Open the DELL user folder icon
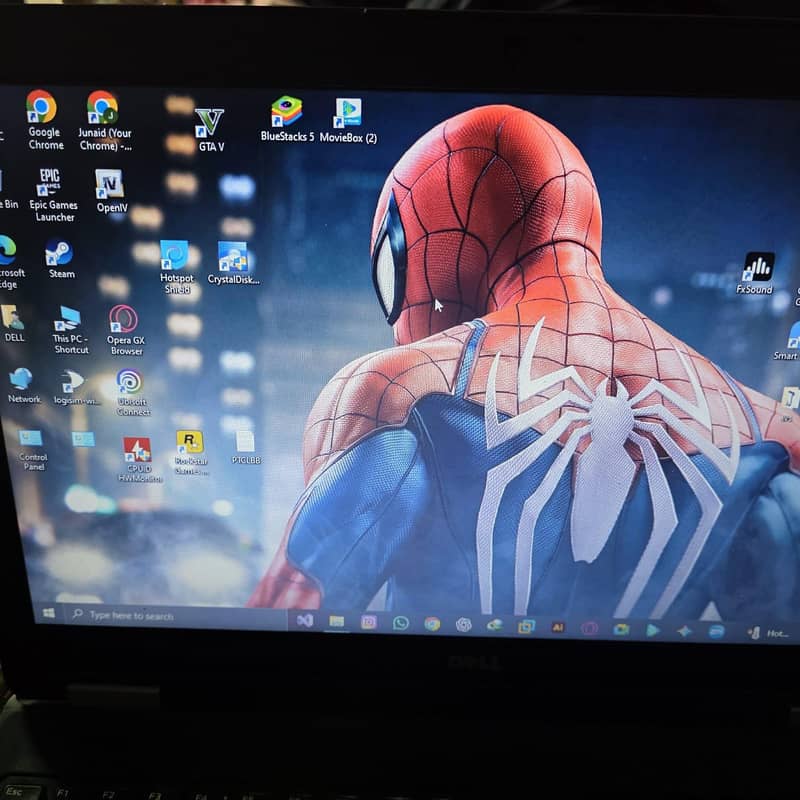Image resolution: width=800 pixels, height=800 pixels. click(x=13, y=323)
